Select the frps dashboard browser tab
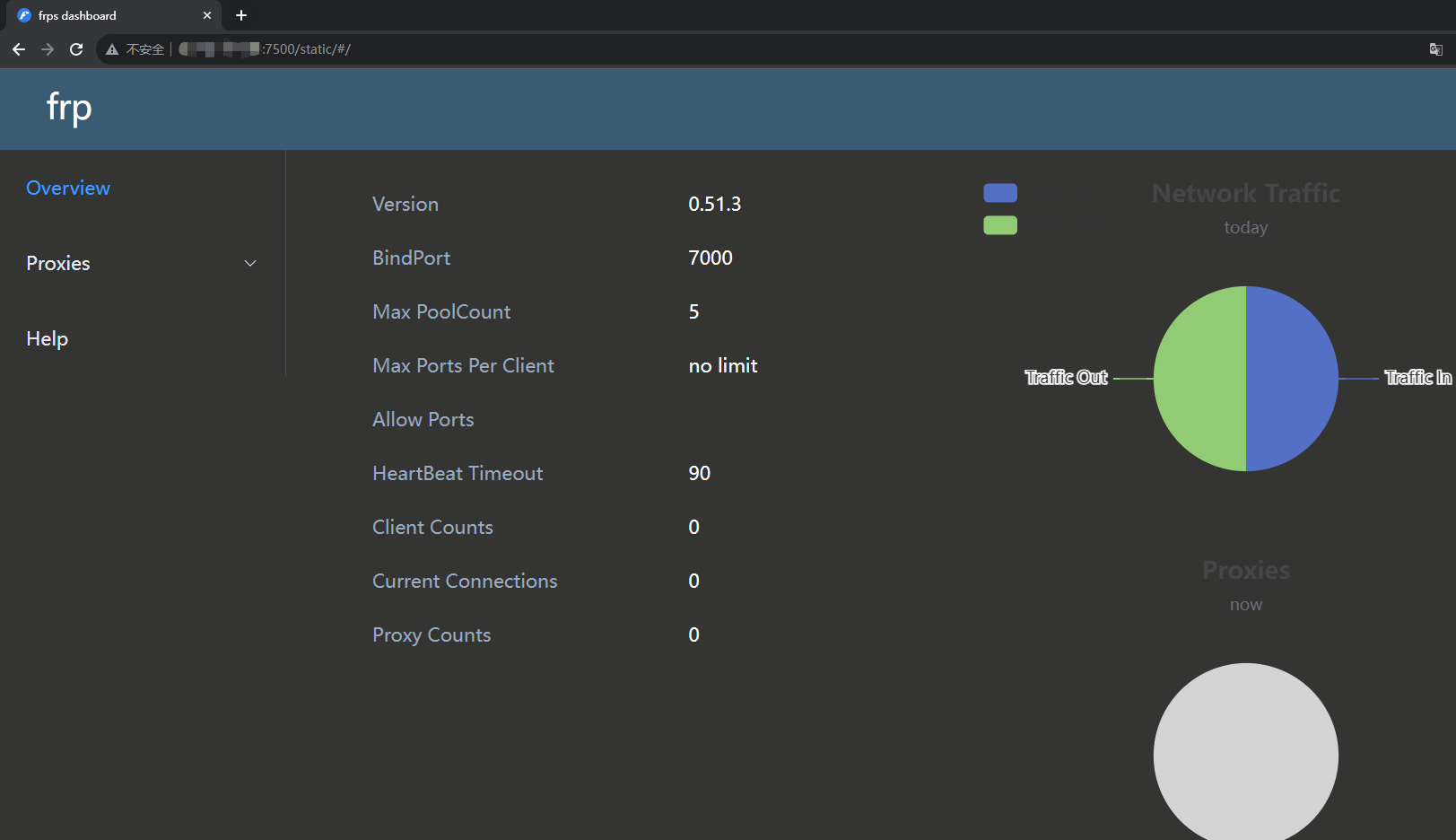The width and height of the screenshot is (1456, 840). tap(108, 15)
